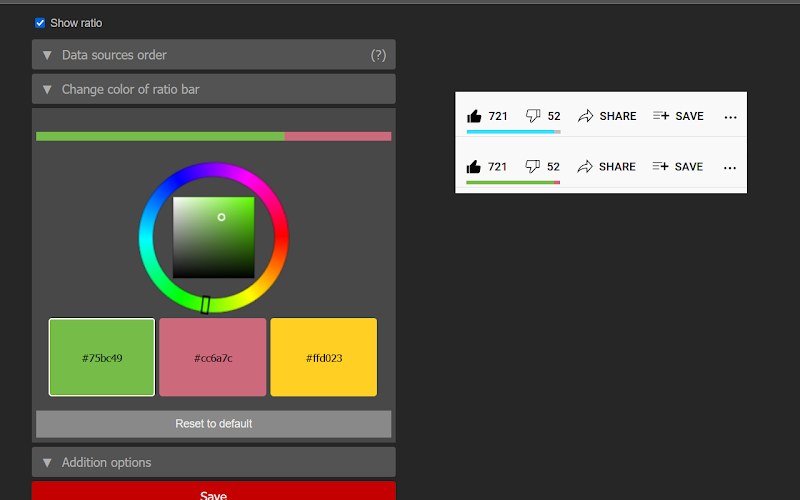Expand the Data sources order section
Viewport: 800px width, 500px height.
coord(214,55)
